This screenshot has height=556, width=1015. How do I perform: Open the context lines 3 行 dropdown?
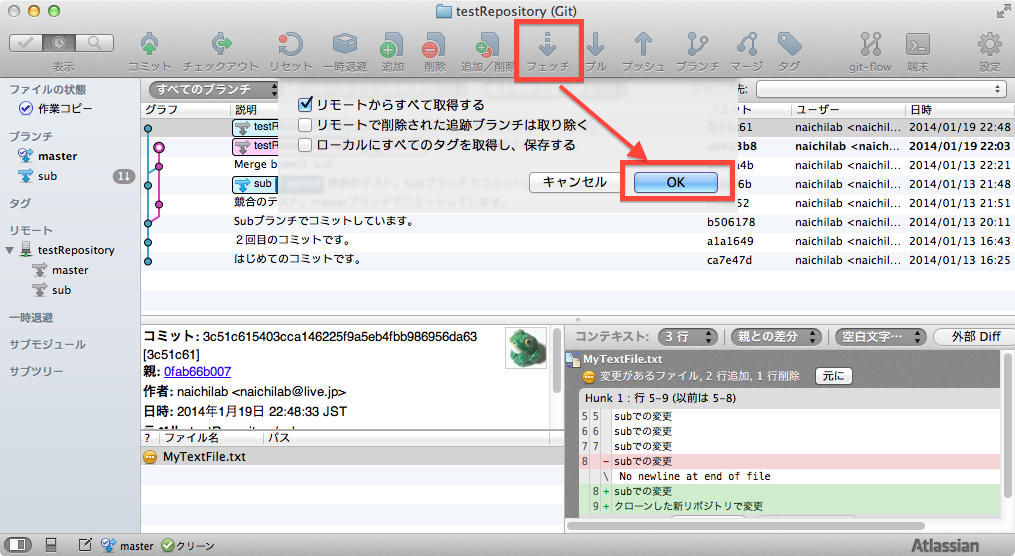[x=687, y=337]
